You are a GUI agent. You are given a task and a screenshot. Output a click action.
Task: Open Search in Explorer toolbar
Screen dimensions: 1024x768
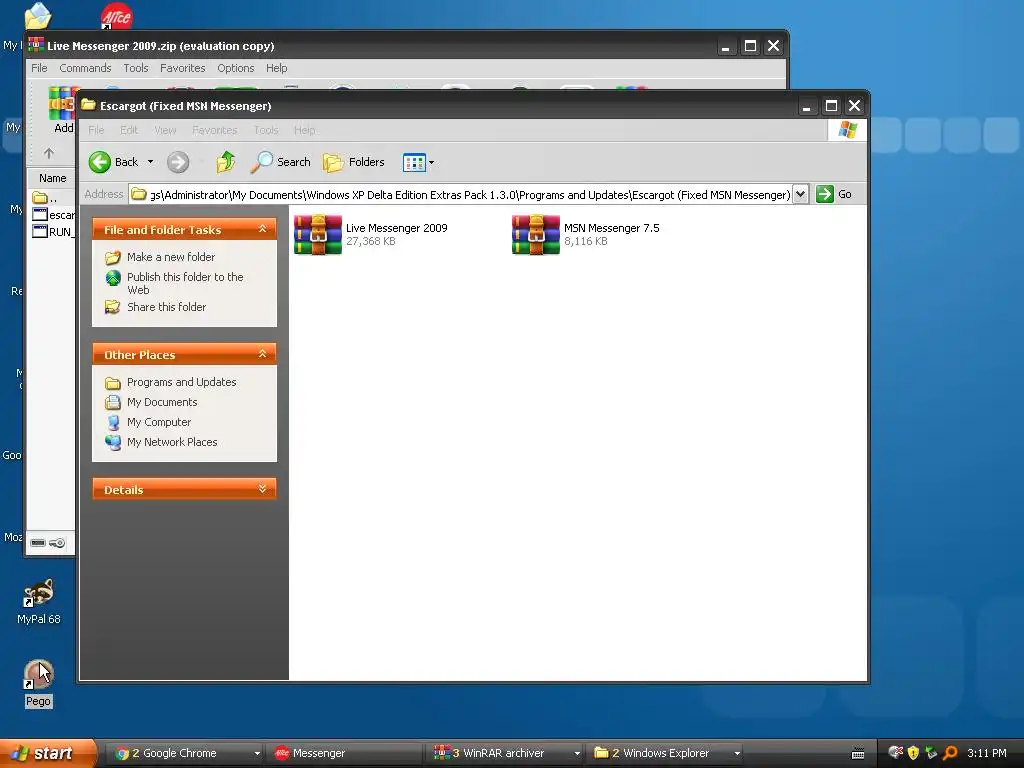click(281, 162)
